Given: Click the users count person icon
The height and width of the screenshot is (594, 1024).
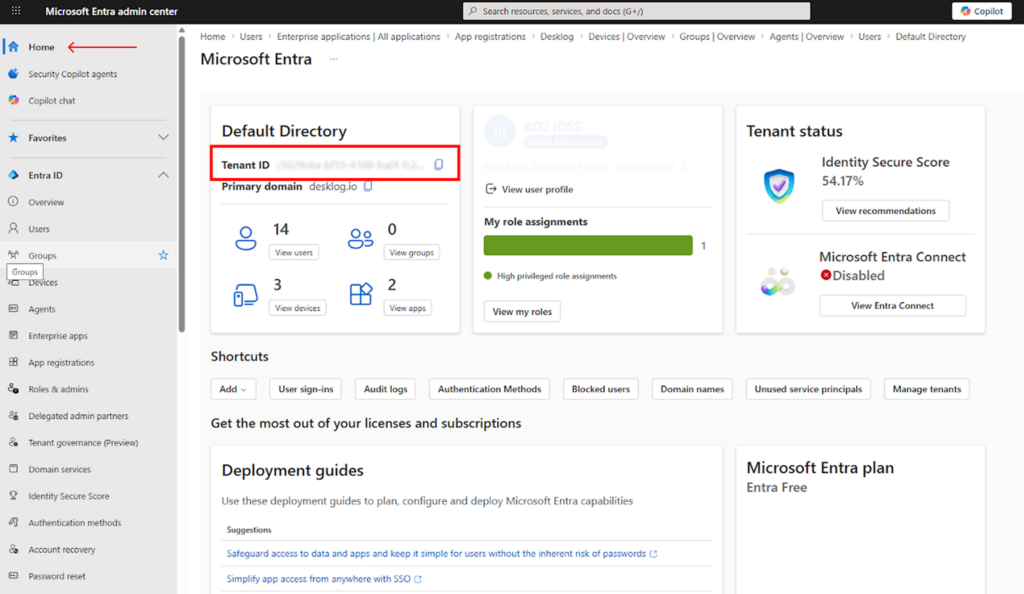Looking at the screenshot, I should 246,238.
